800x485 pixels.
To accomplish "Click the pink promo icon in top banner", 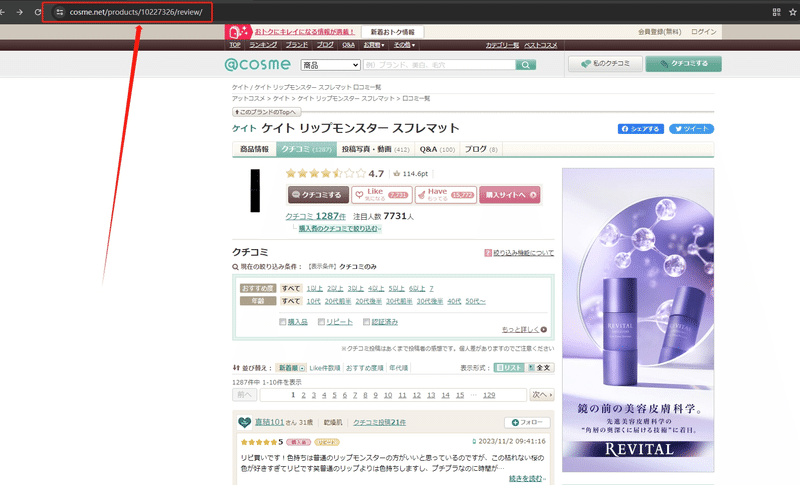I will pyautogui.click(x=238, y=32).
